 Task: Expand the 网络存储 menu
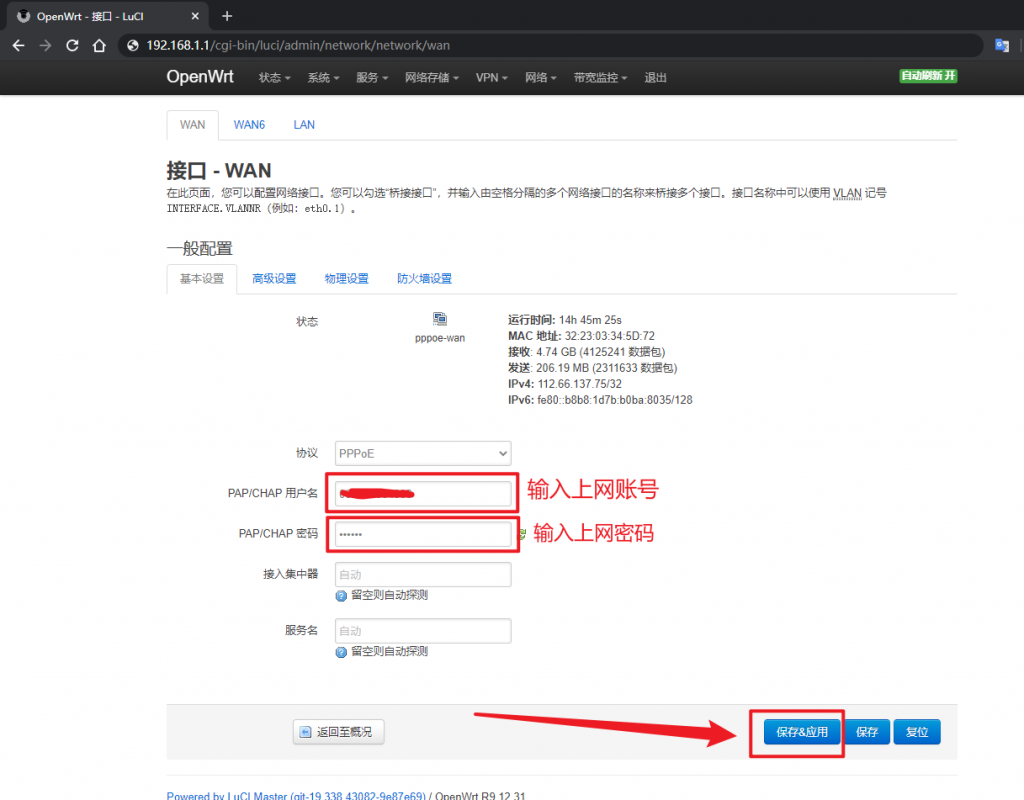(432, 78)
